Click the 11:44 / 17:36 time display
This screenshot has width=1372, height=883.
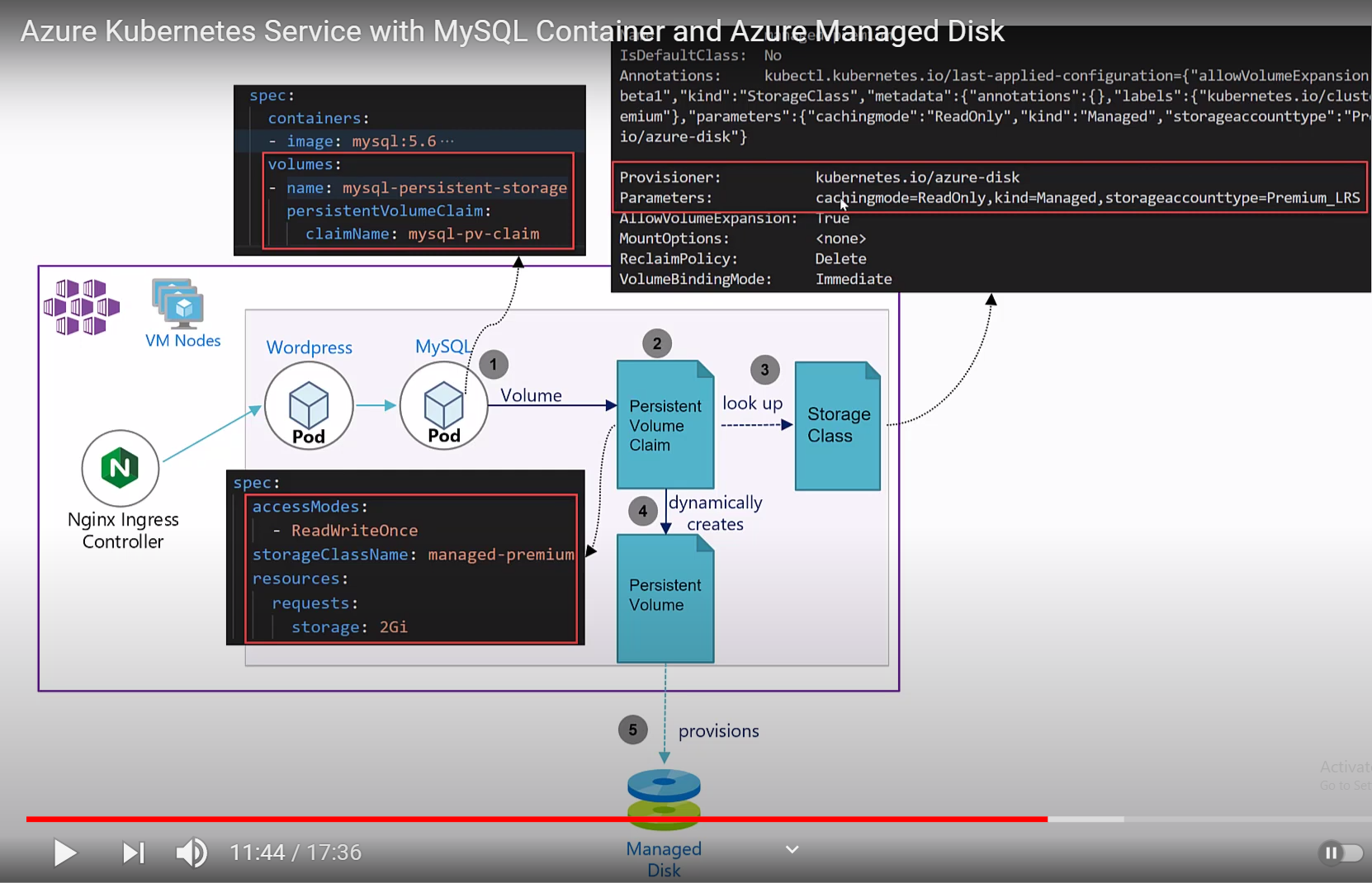296,852
